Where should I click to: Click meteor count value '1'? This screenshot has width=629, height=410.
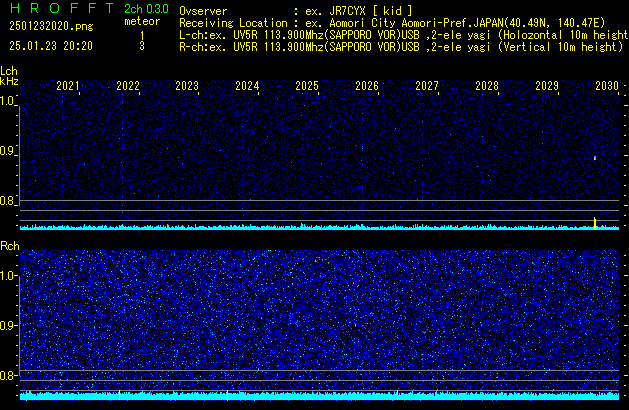coord(142,36)
